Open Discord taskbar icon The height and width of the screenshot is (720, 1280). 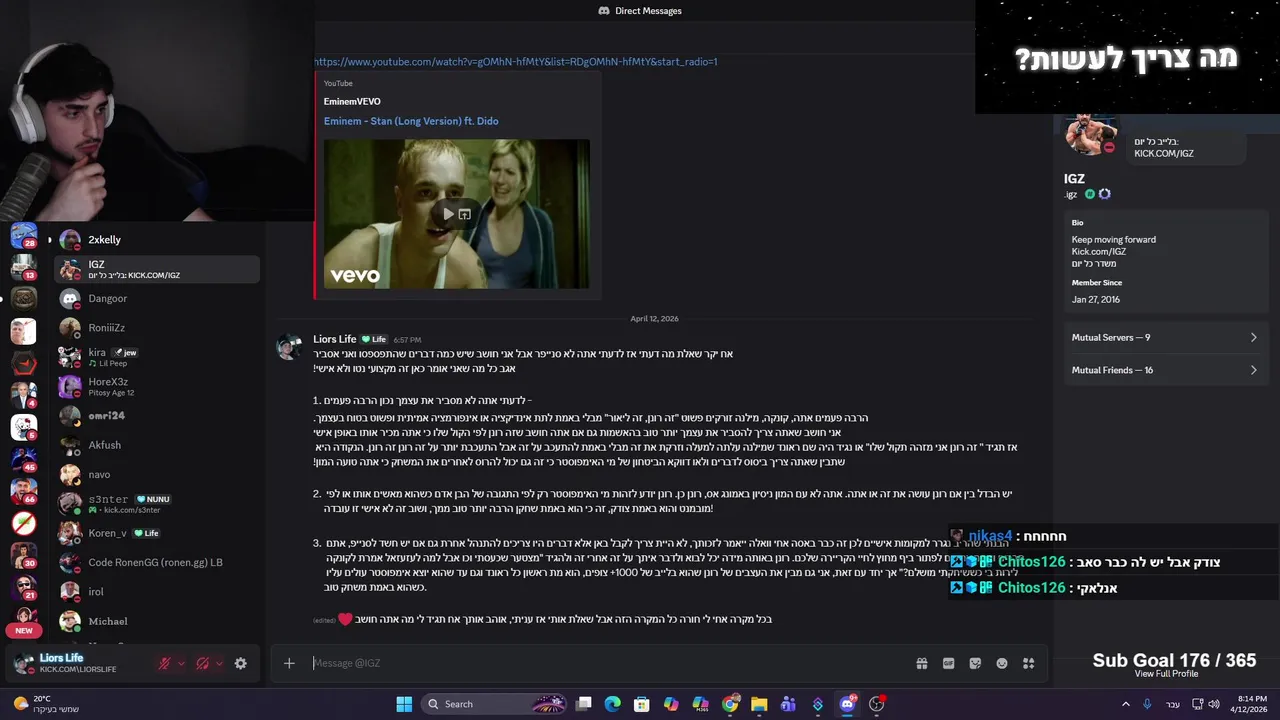point(847,704)
